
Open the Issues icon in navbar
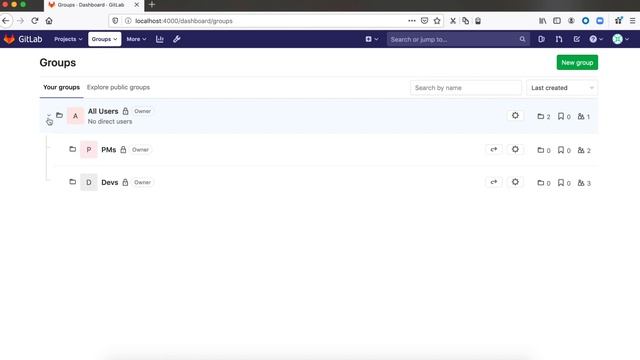(541, 39)
